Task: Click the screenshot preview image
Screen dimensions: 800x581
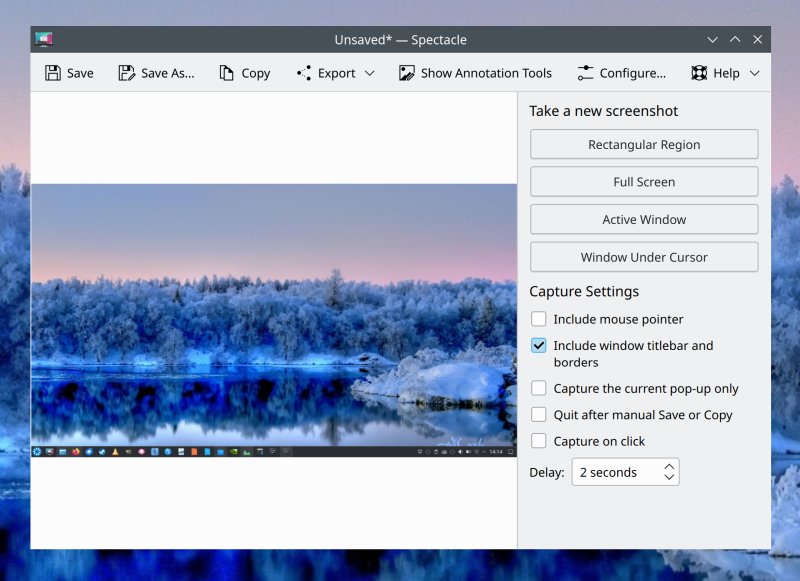Action: click(x=273, y=320)
